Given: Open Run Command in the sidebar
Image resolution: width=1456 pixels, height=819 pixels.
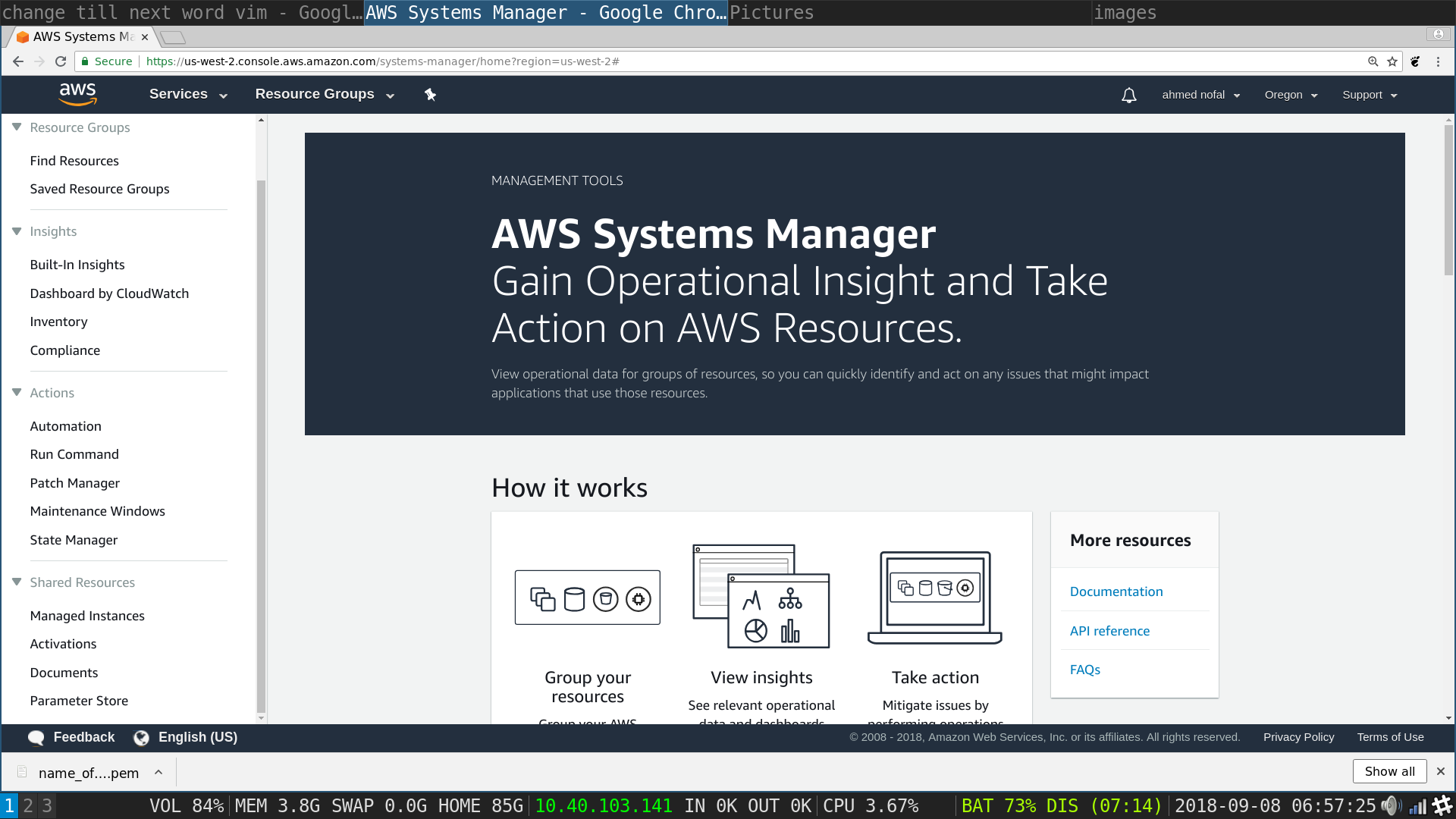Looking at the screenshot, I should (x=74, y=454).
